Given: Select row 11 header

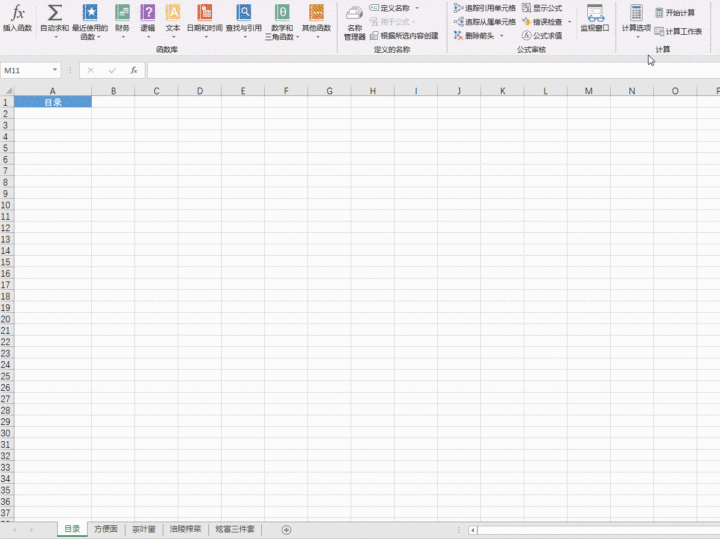Looking at the screenshot, I should pos(6,216).
